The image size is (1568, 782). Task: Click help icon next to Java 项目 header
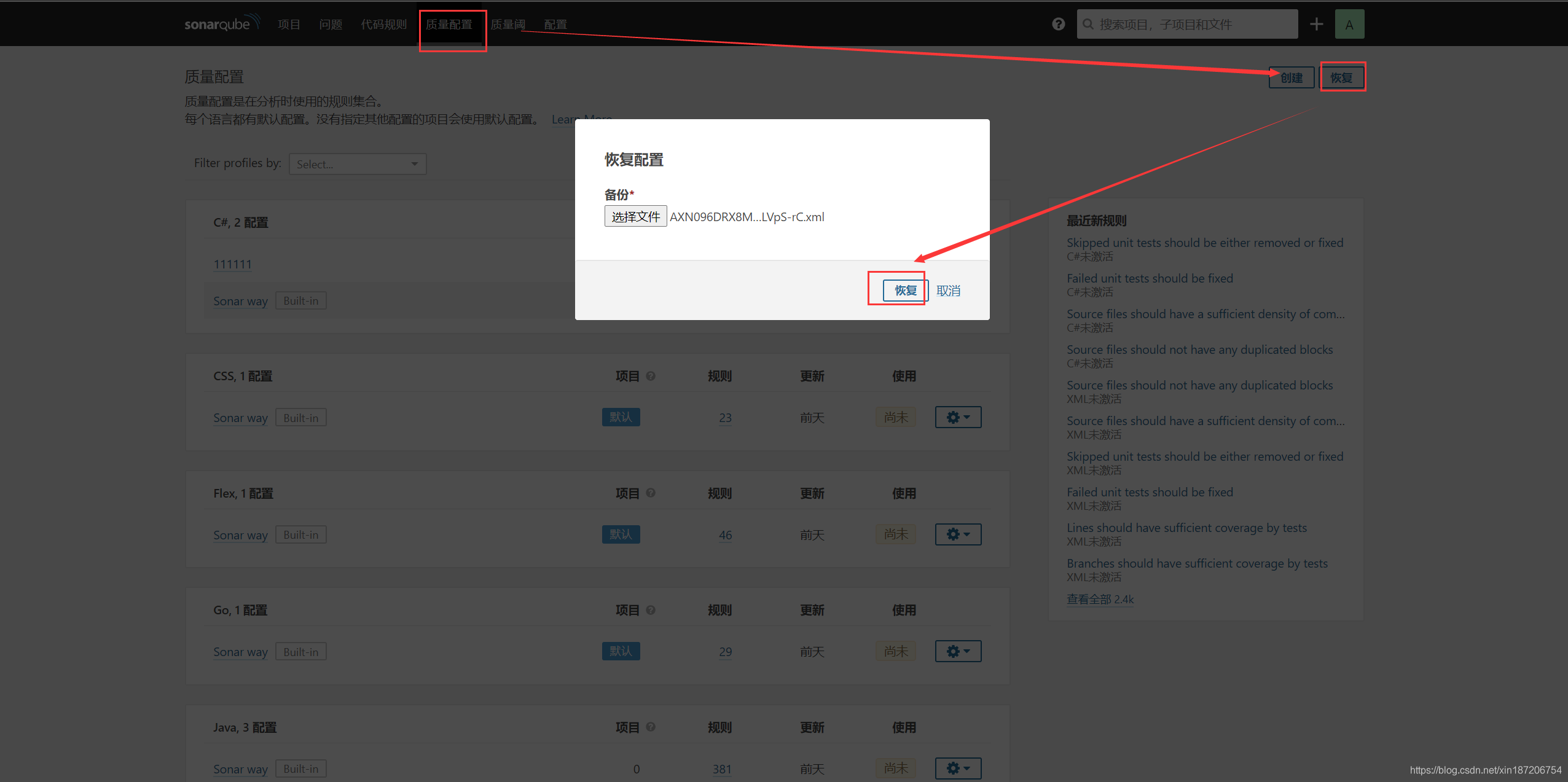coord(651,727)
